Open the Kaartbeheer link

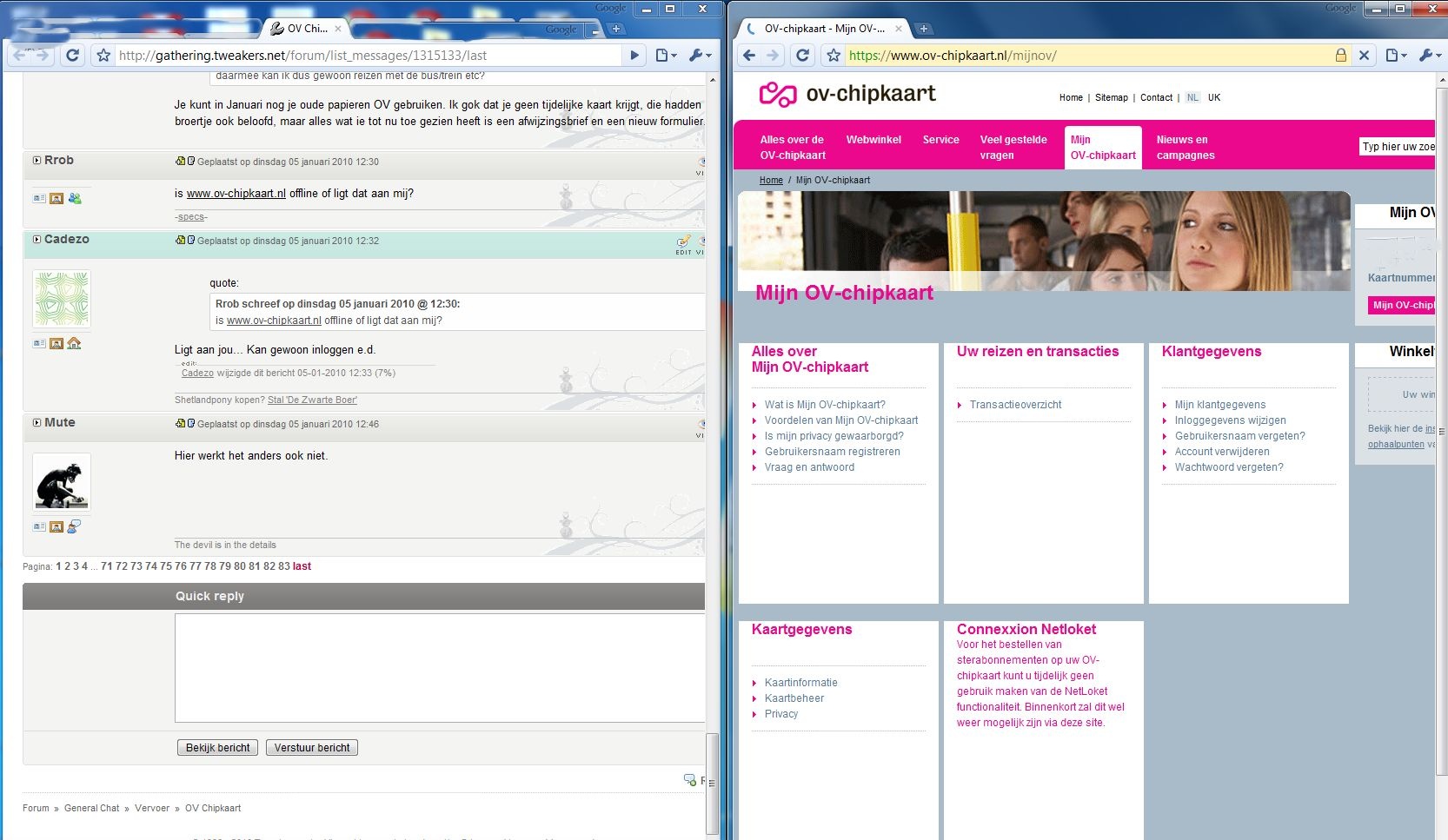[x=794, y=698]
